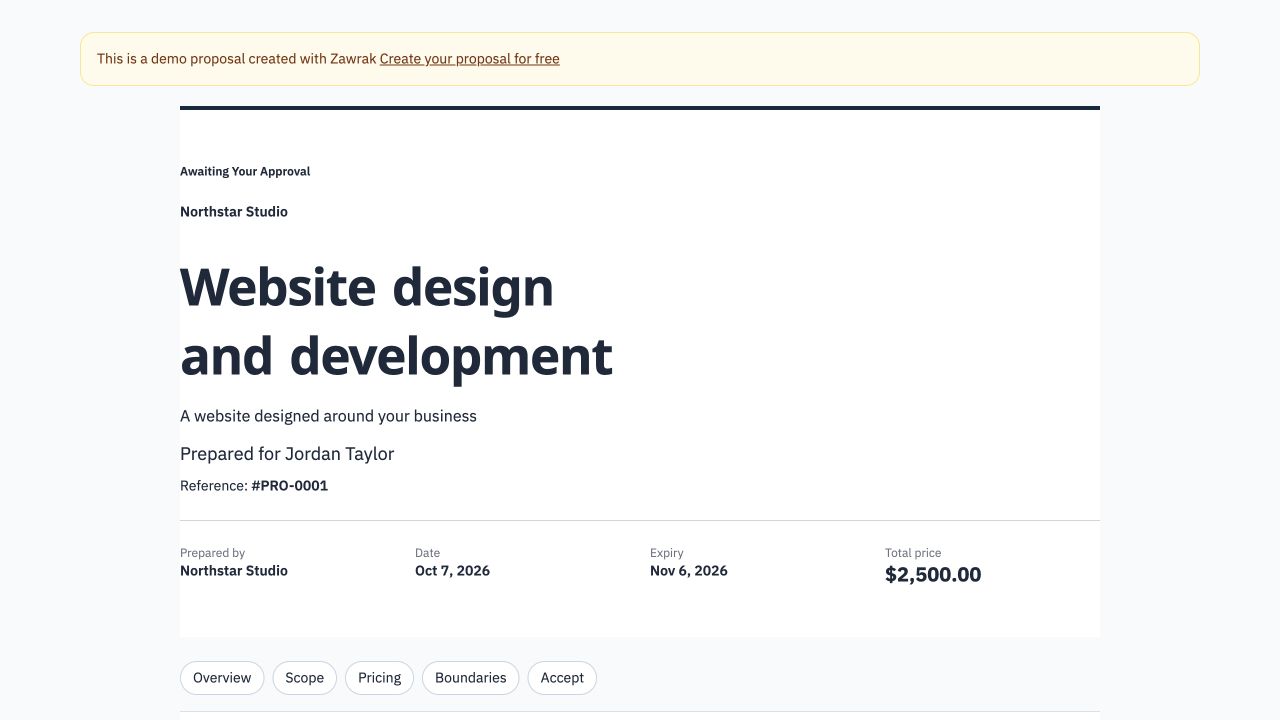Click the reference number #PRO-0001
The height and width of the screenshot is (720, 1280).
pos(290,486)
